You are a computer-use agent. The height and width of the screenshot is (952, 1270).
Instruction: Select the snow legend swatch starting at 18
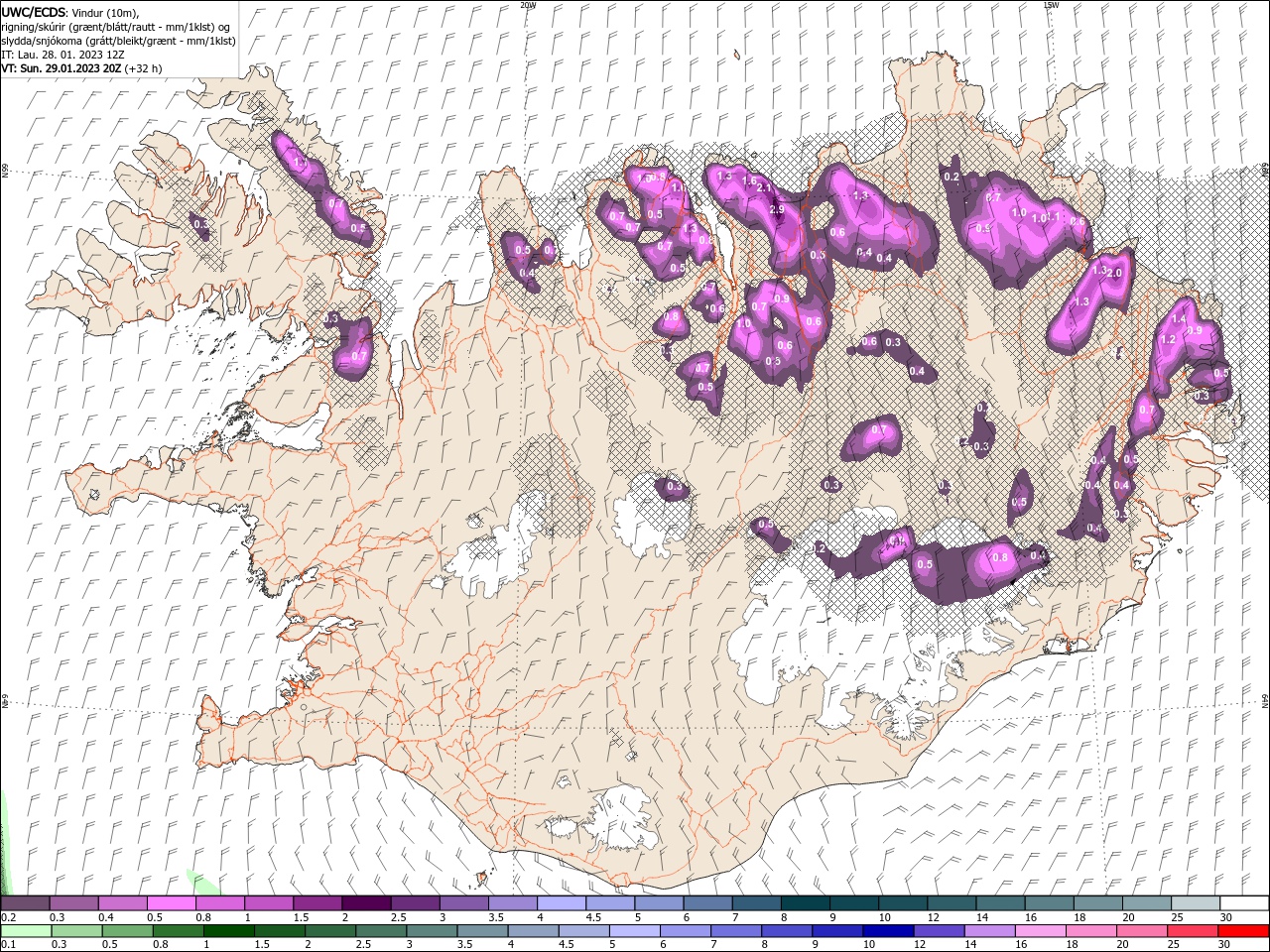point(1096,903)
